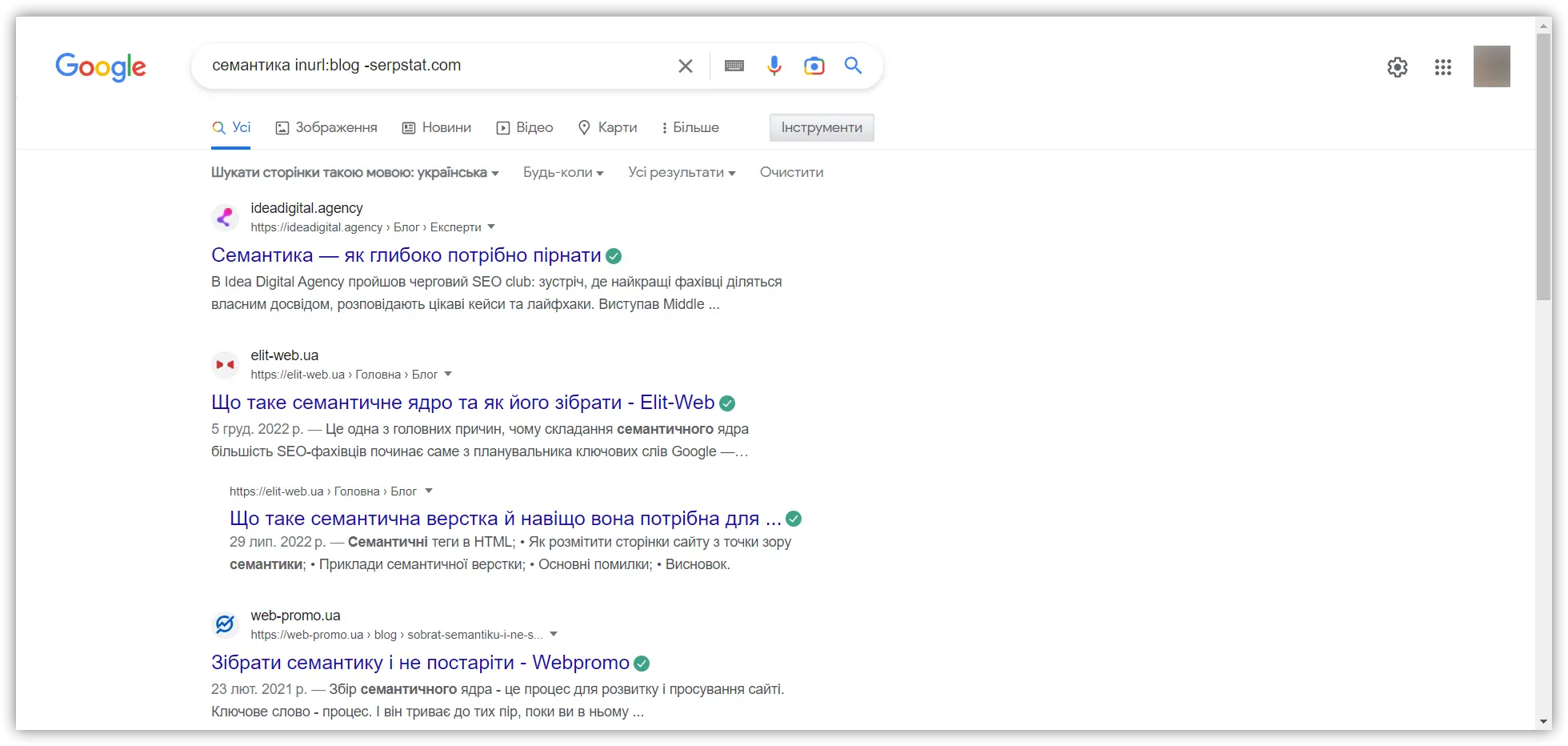Open Google apps grid icon
This screenshot has height=746, width=1568.
pos(1443,67)
